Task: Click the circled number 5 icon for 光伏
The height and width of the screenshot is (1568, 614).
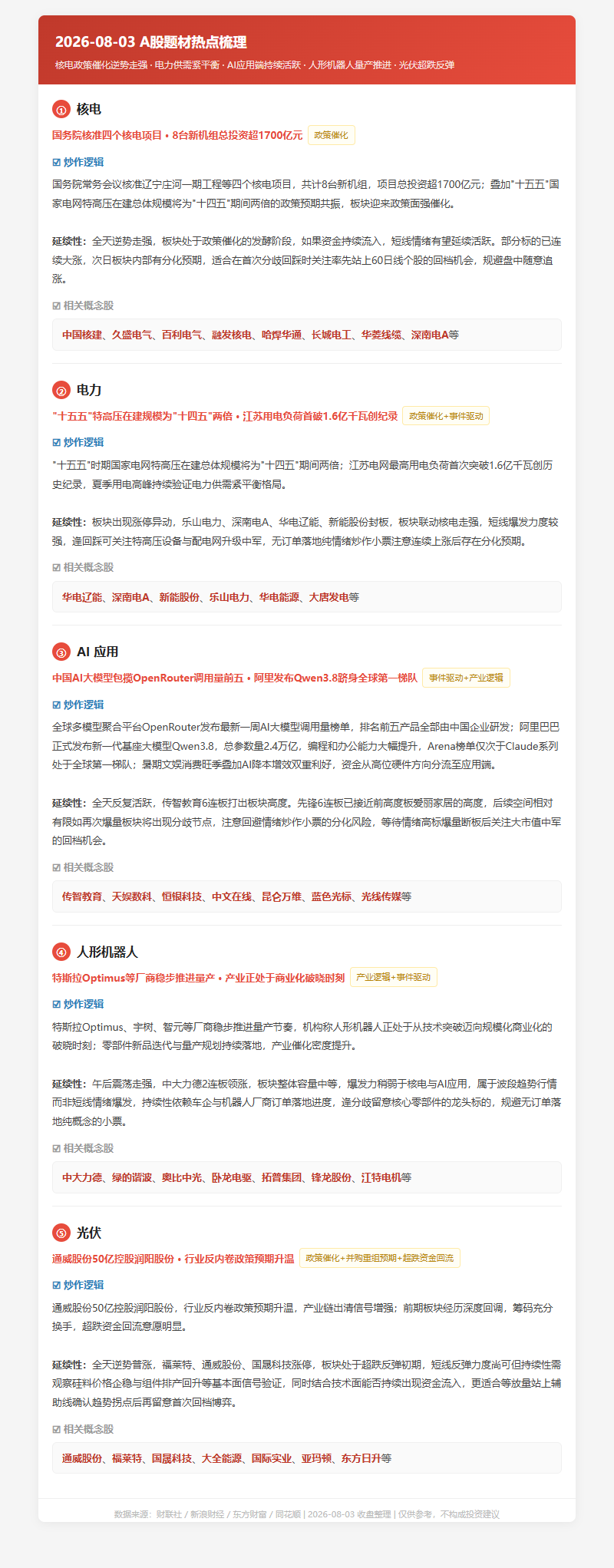Action: pos(61,1233)
